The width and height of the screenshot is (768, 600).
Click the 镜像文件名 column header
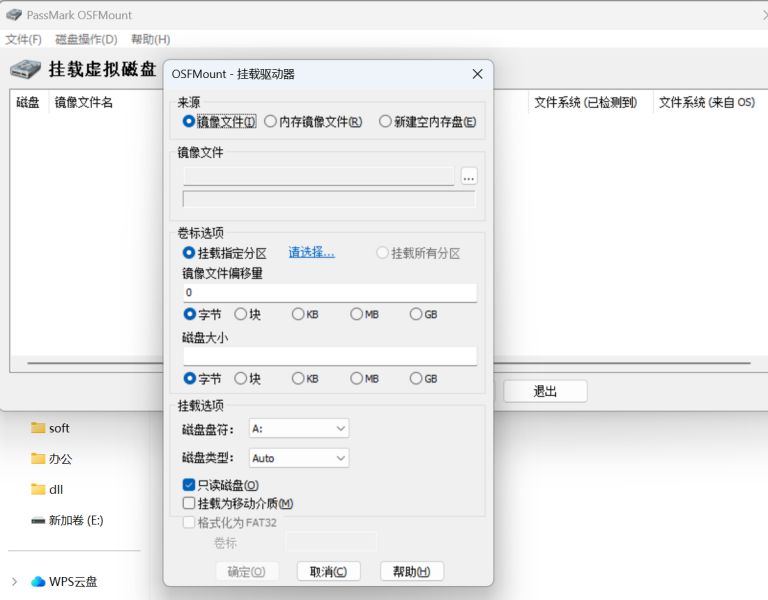(84, 102)
